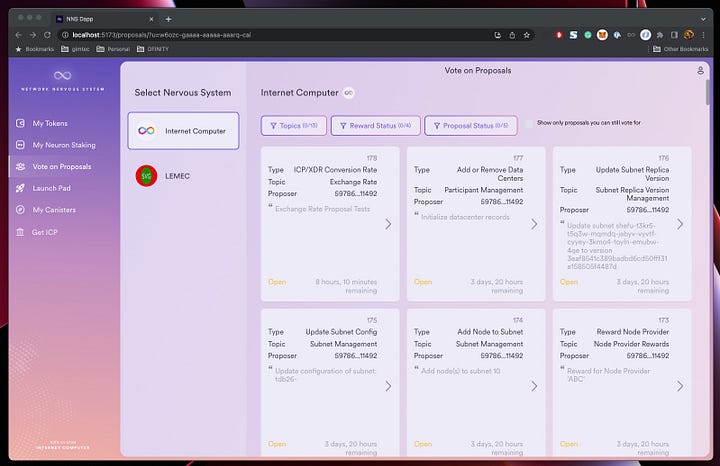
Task: Open proposal 178 via its chevron arrow
Action: [x=388, y=224]
